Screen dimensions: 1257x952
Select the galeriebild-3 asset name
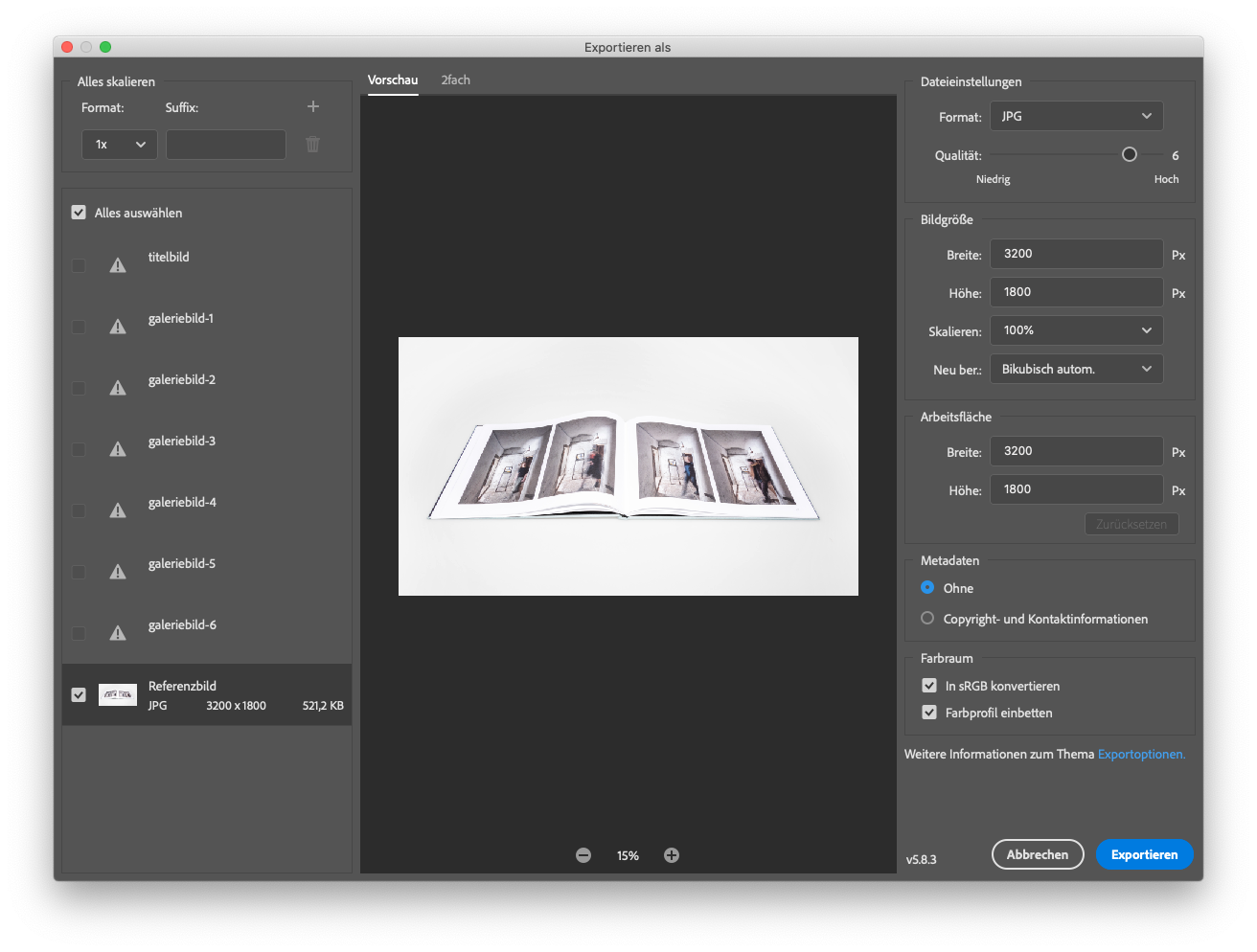(x=182, y=441)
